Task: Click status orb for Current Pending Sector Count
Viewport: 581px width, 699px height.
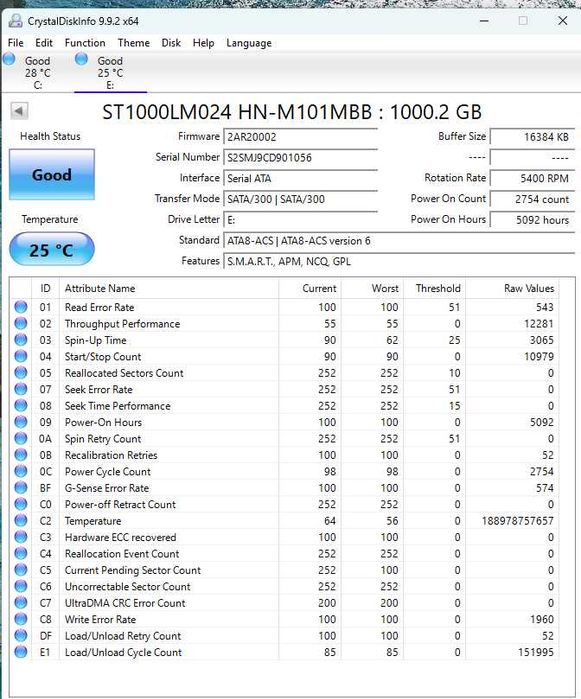Action: point(21,570)
